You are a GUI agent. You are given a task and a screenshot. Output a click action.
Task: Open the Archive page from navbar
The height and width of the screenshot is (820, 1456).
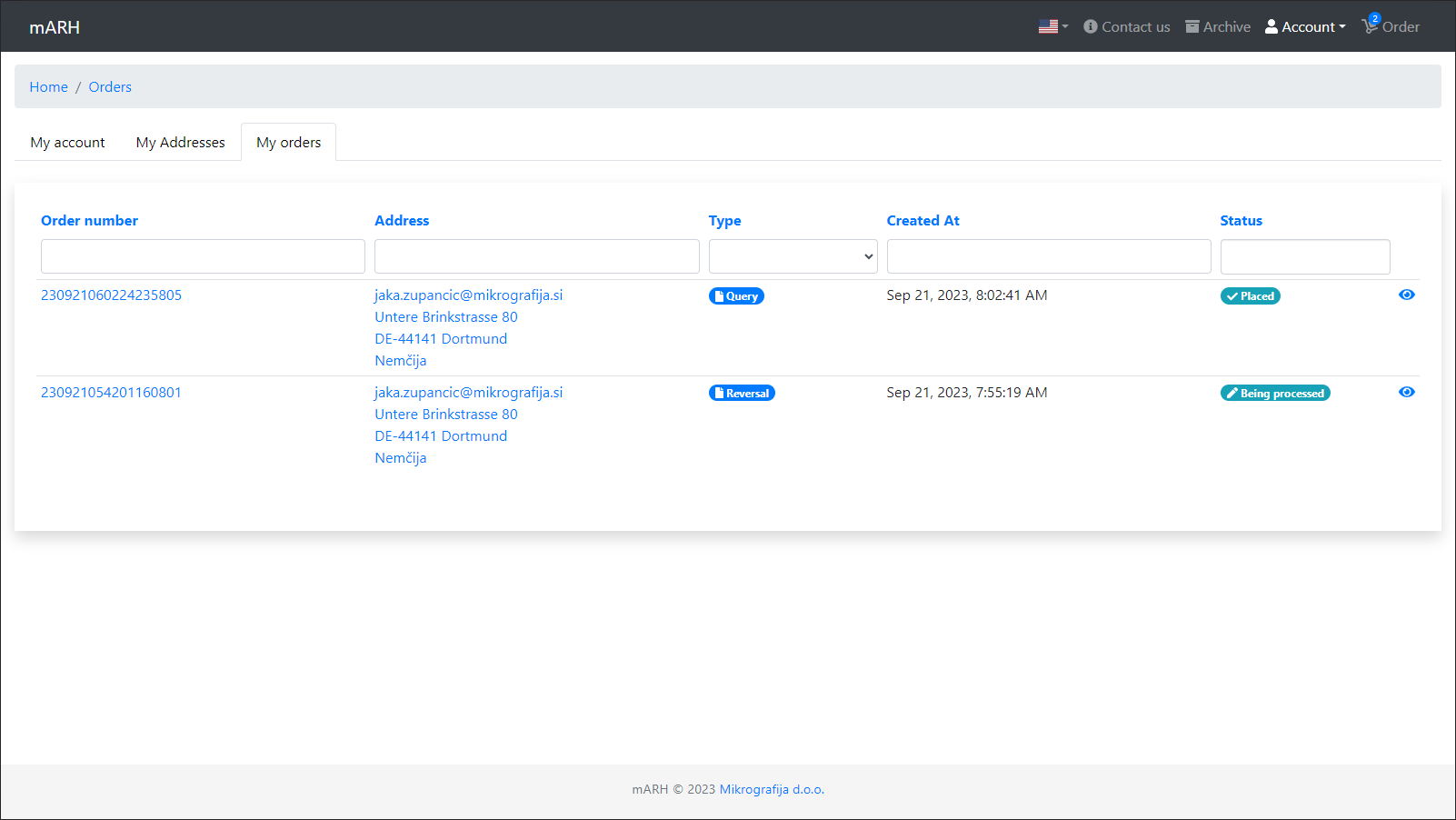click(x=1218, y=27)
